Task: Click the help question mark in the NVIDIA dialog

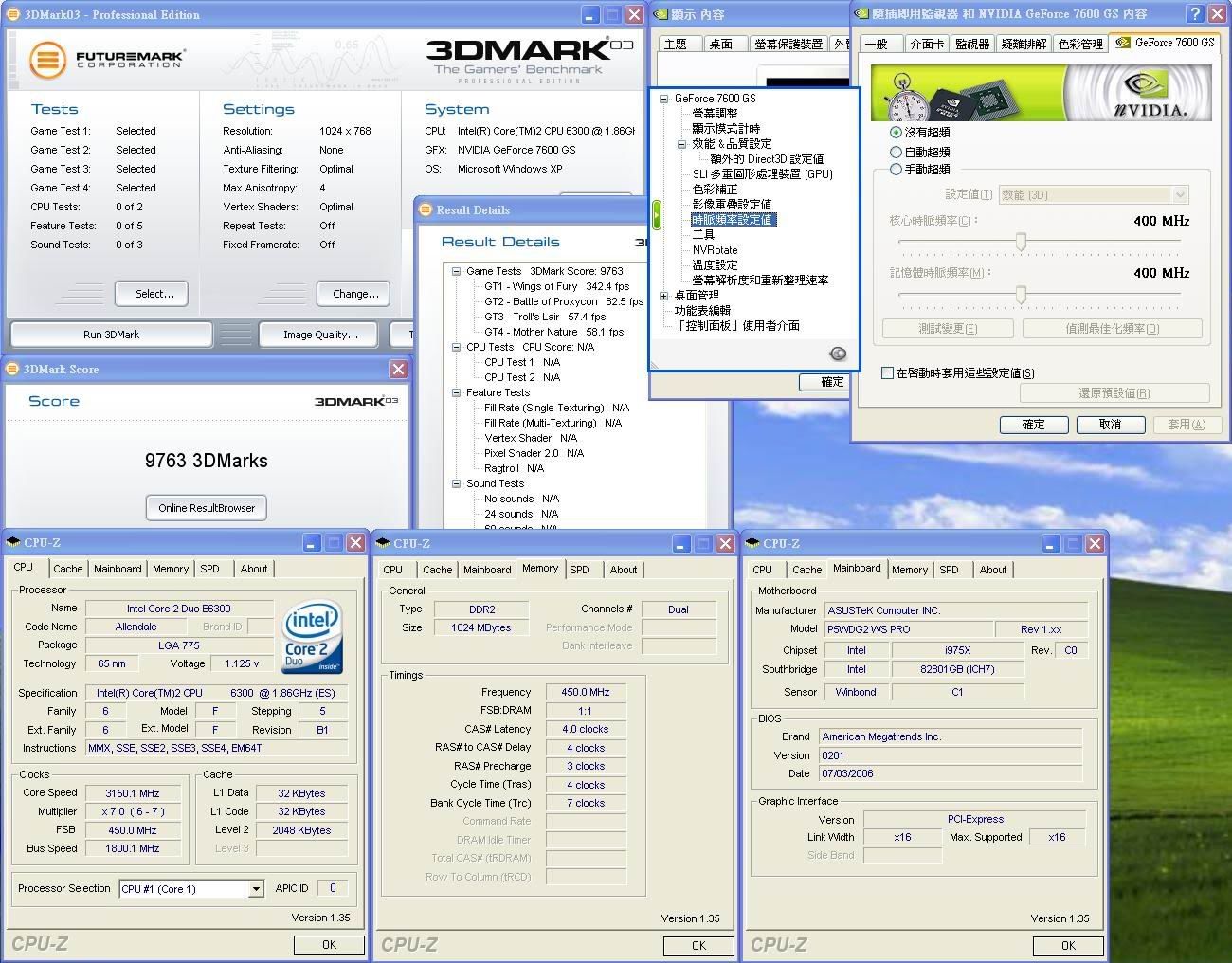Action: (x=1196, y=13)
